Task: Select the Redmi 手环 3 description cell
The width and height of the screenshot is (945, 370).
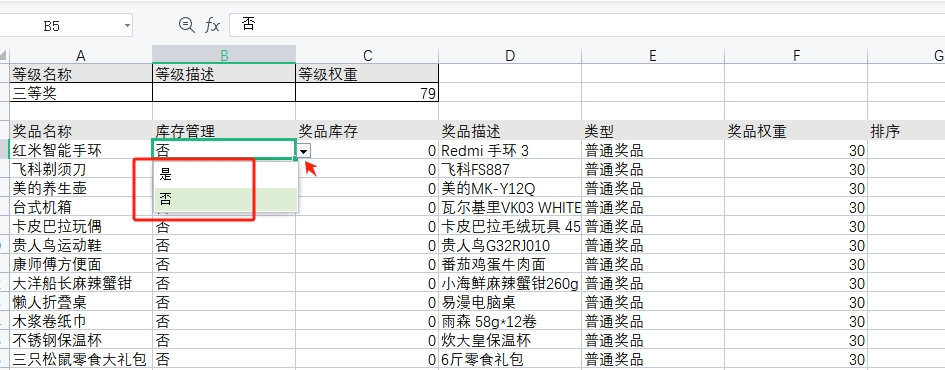Action: pyautogui.click(x=510, y=150)
